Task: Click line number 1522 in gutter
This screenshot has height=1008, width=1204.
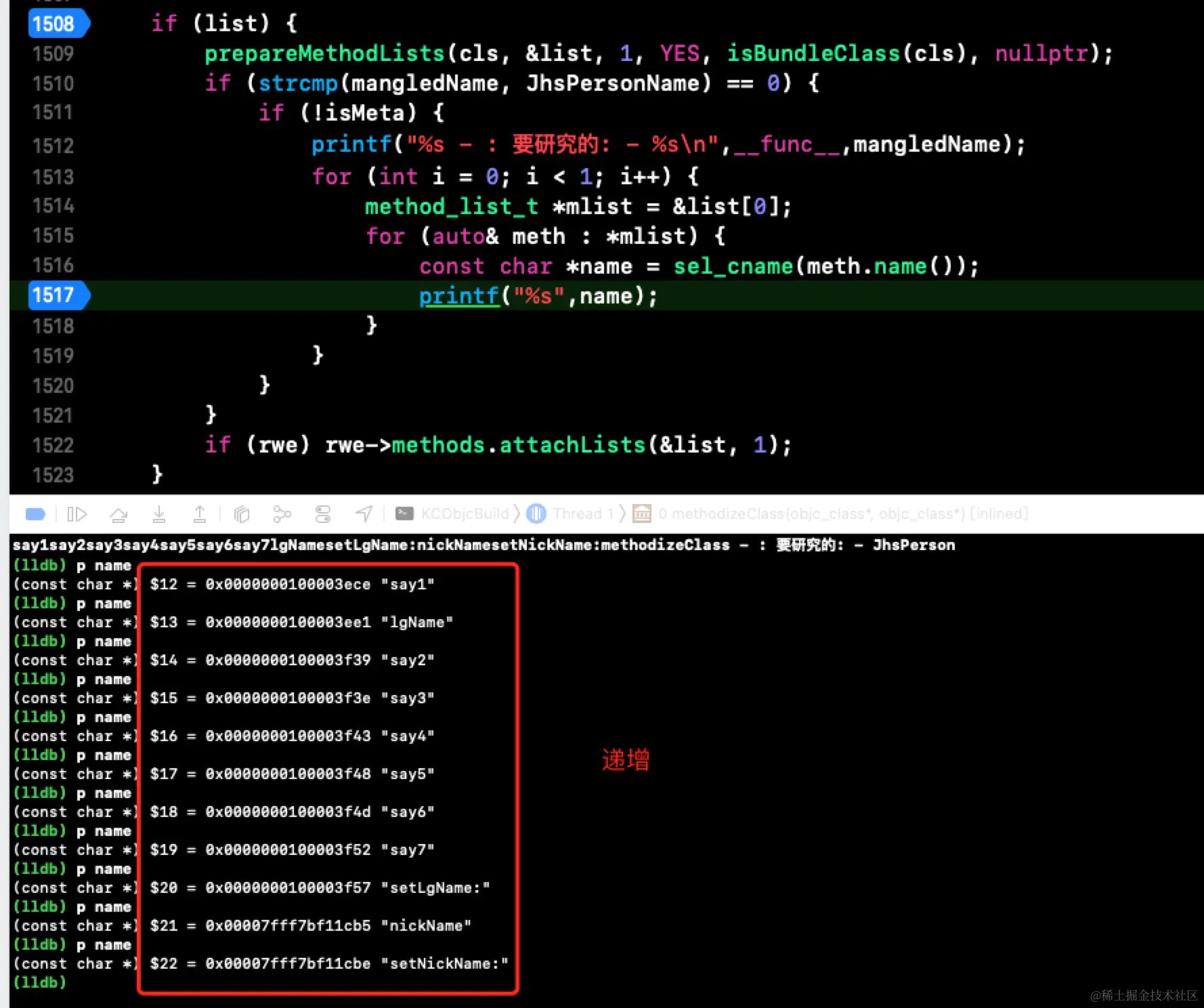Action: tap(53, 445)
